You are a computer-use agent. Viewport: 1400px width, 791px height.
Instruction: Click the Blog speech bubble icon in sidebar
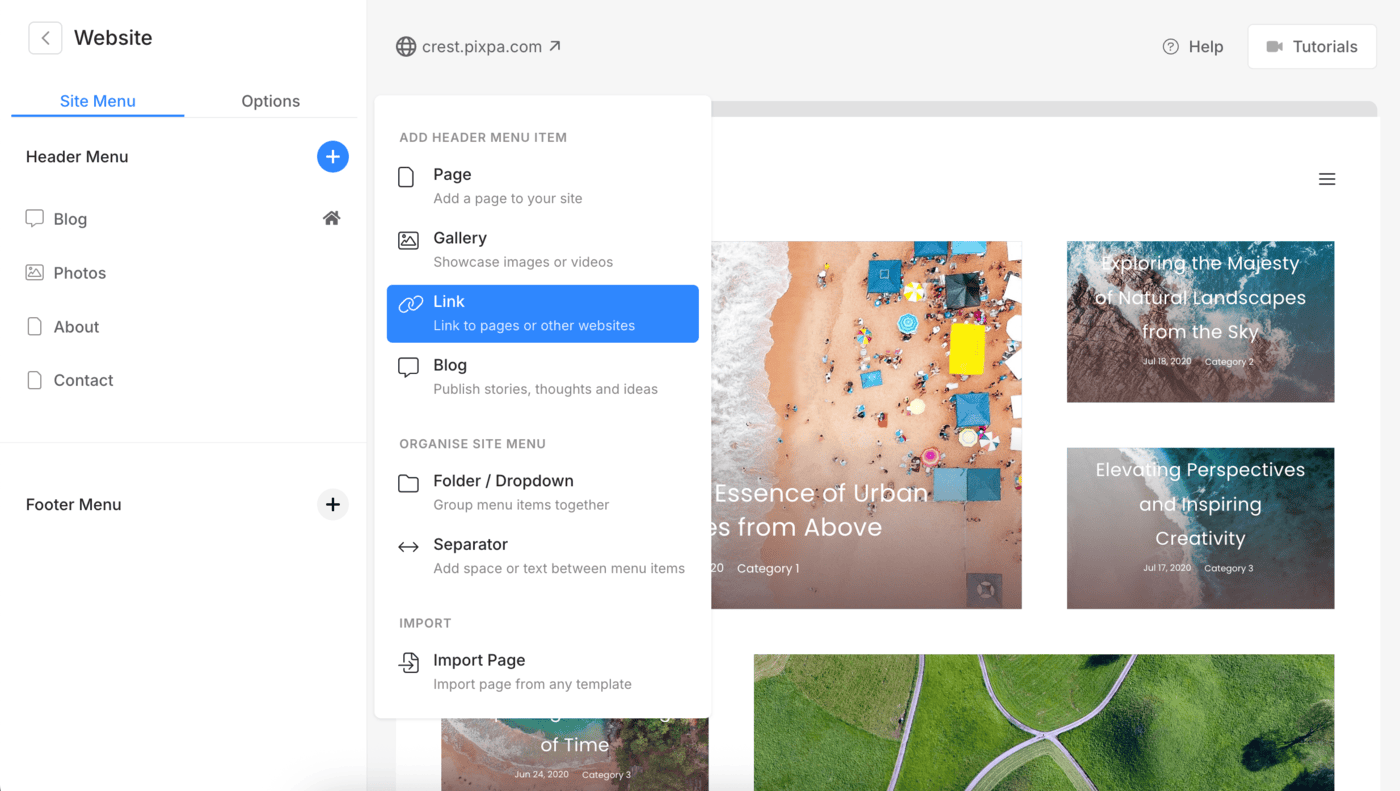35,218
